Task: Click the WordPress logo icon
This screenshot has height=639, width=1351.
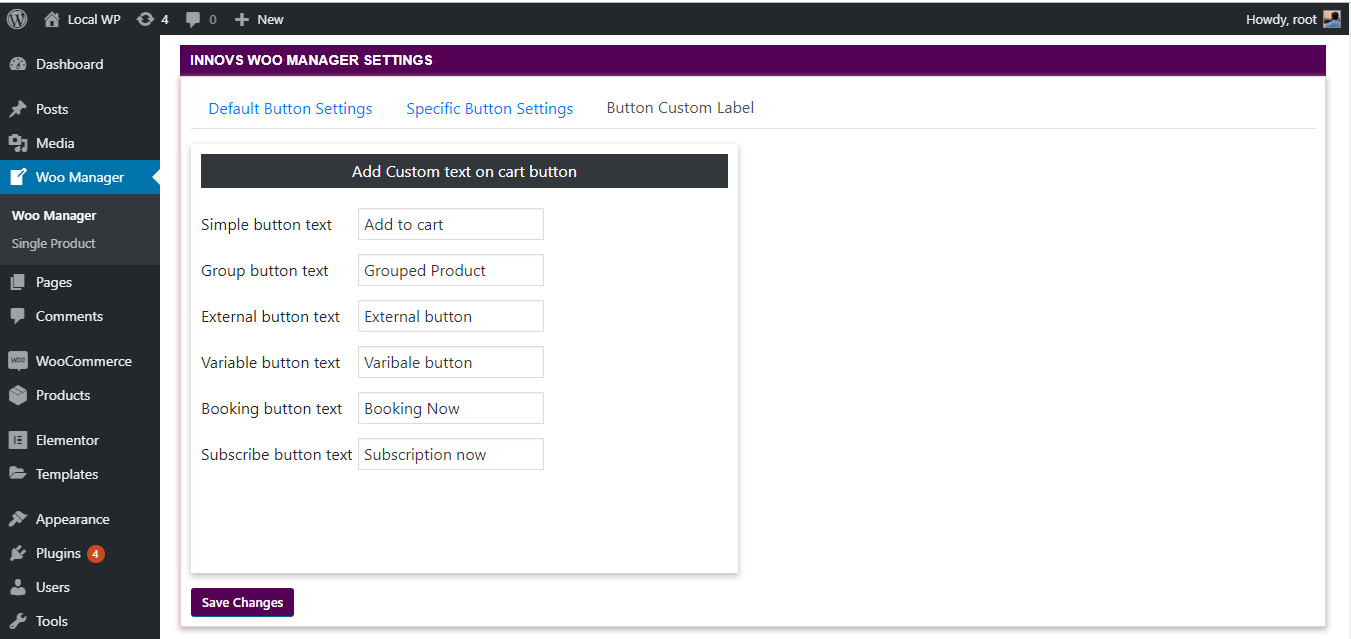Action: point(17,19)
